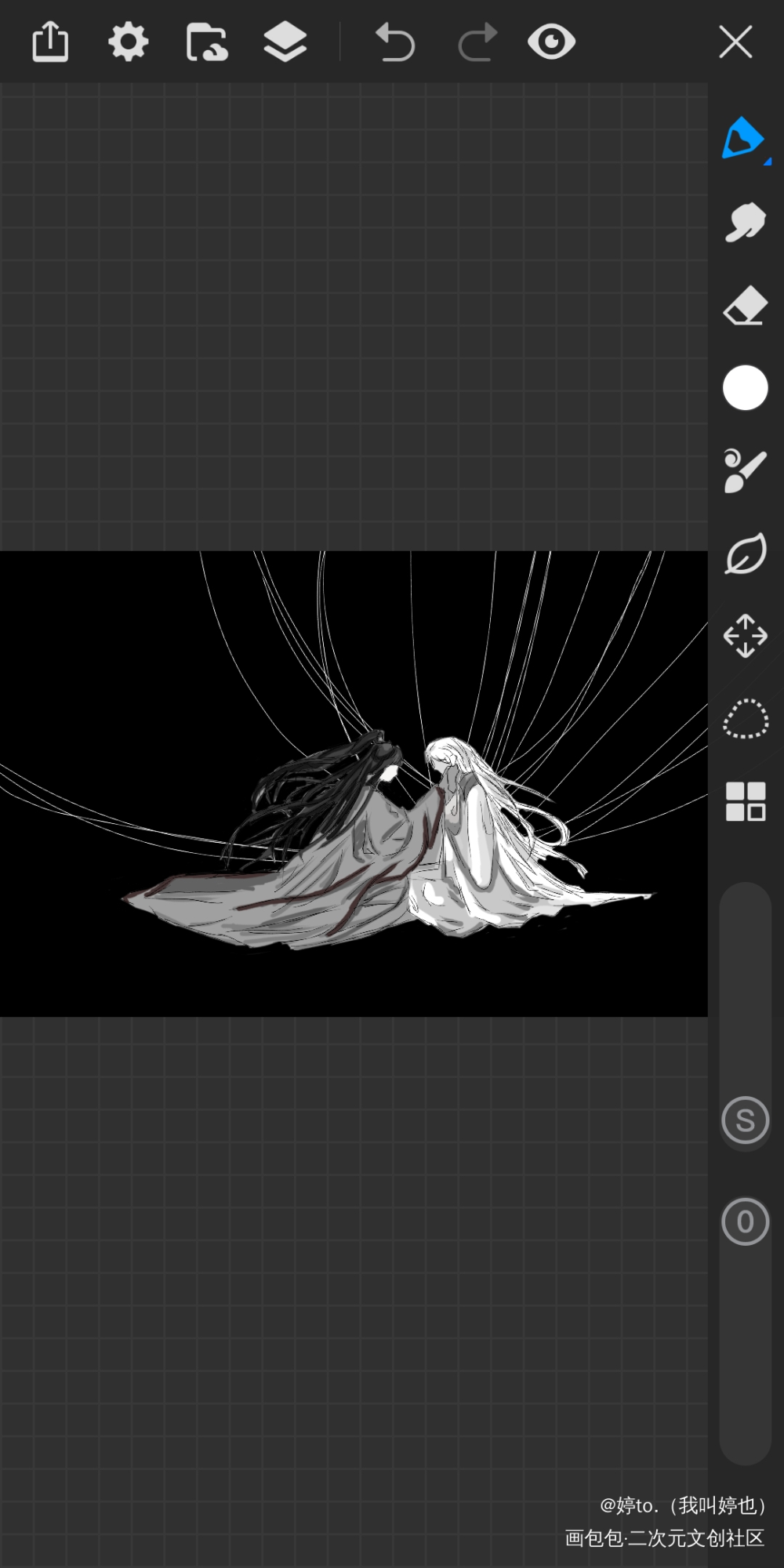Image resolution: width=784 pixels, height=1568 pixels.
Task: Open the export/share icon
Action: coord(50,42)
